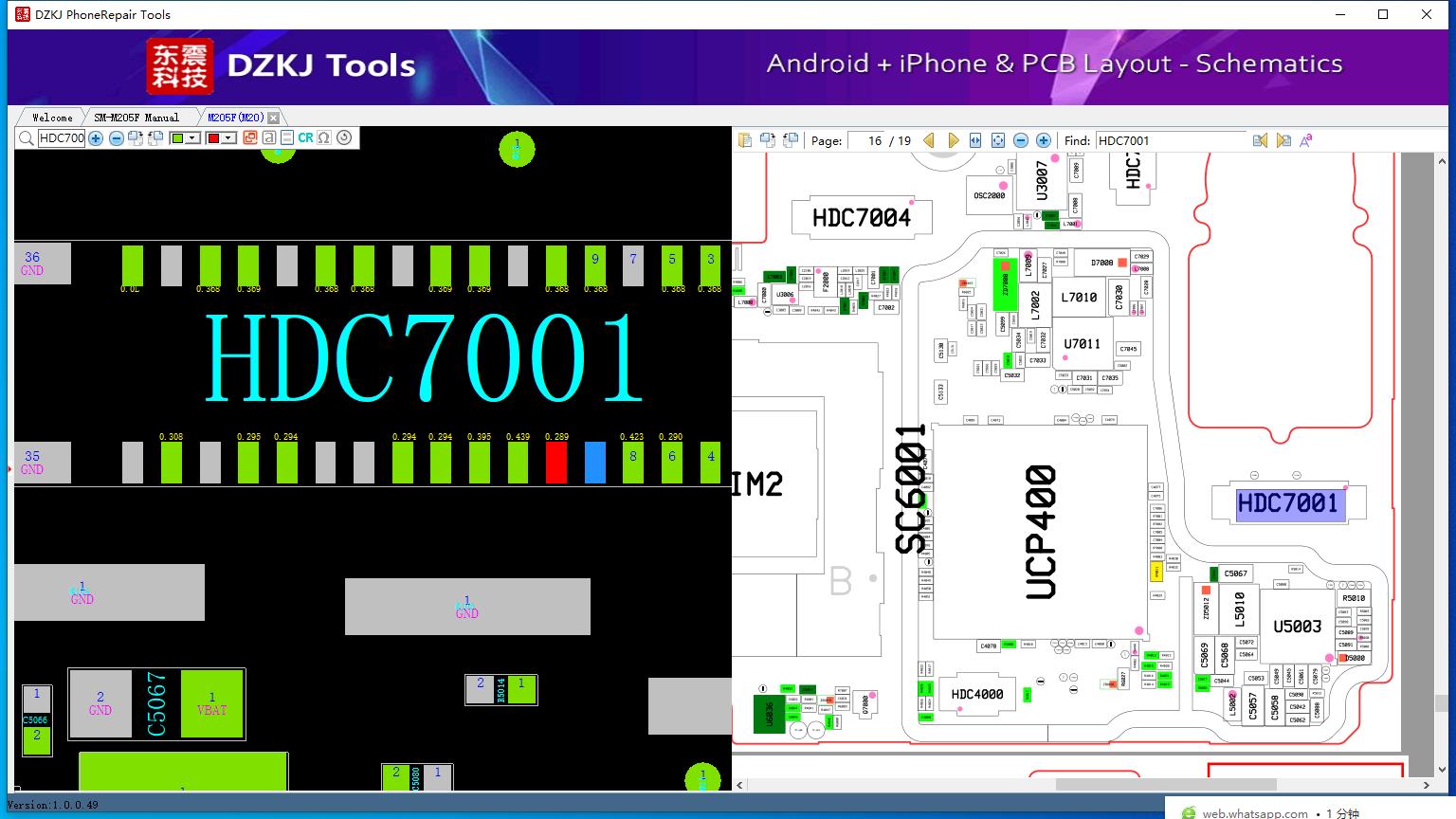
Task: Click the rotate-left icon in schematic toolbar
Action: (x=790, y=140)
